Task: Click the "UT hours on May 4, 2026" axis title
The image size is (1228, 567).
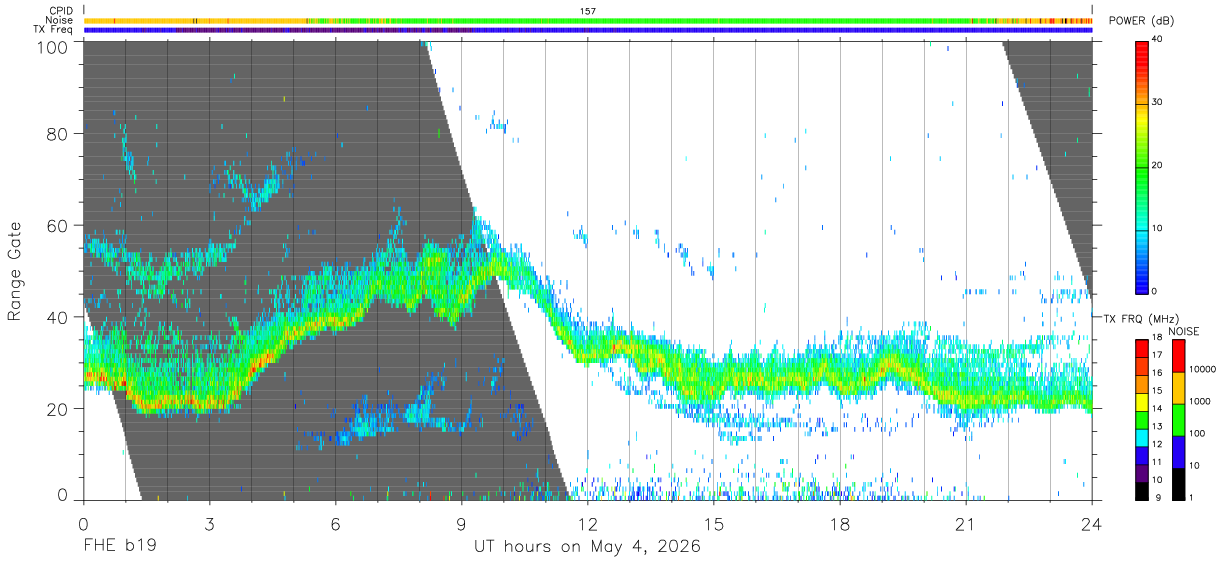Action: point(587,547)
